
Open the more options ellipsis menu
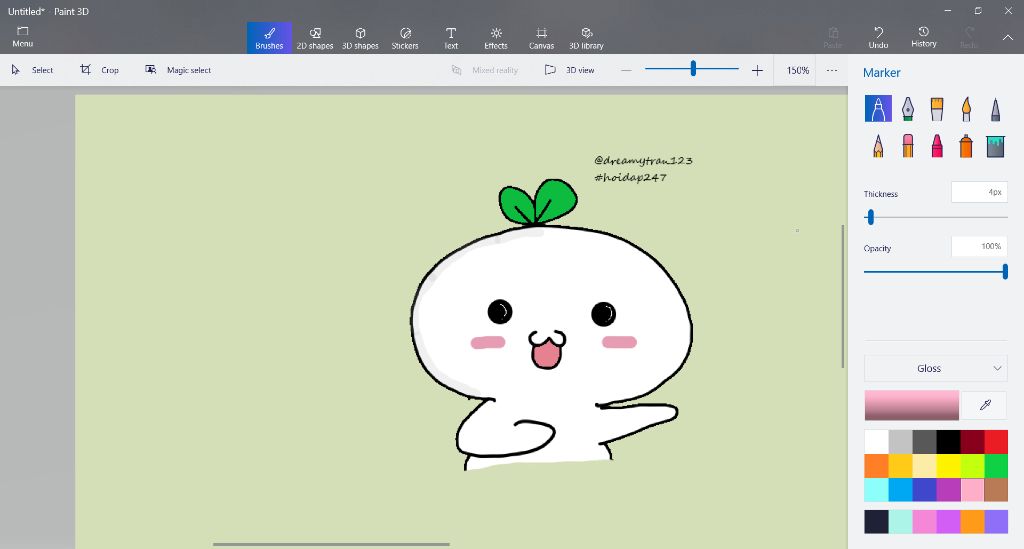click(831, 70)
